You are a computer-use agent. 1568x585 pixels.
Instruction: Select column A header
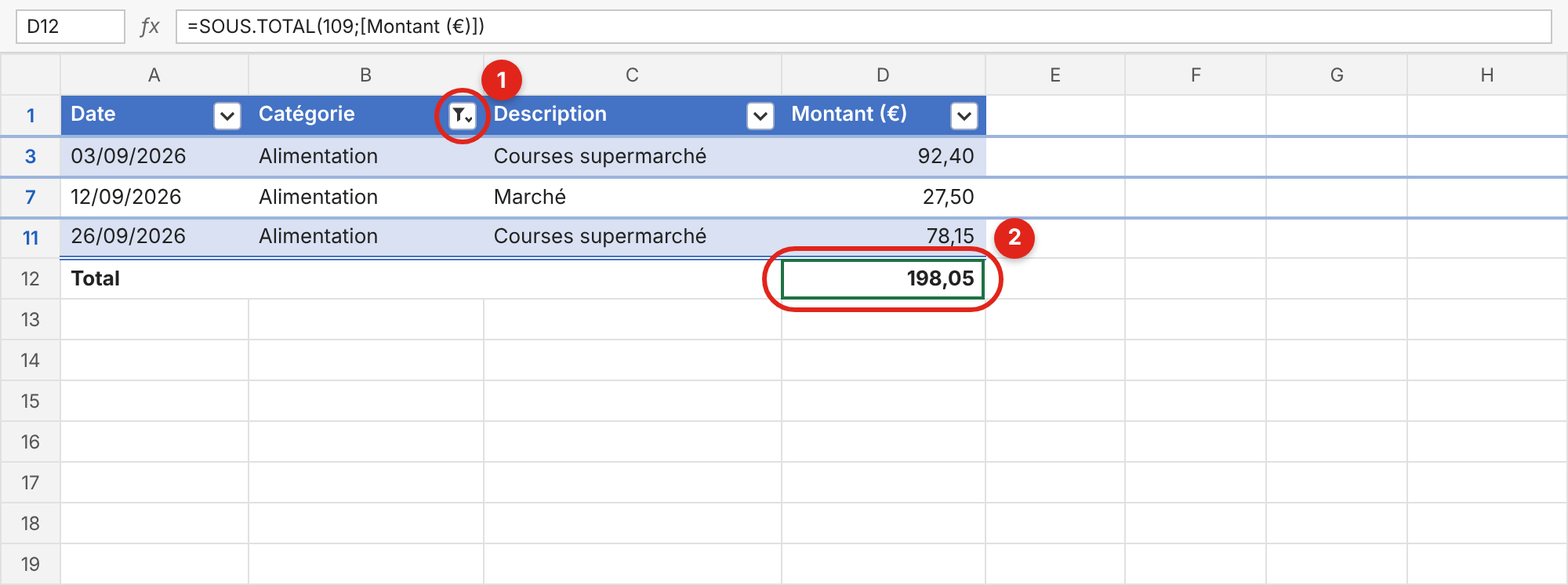point(154,75)
